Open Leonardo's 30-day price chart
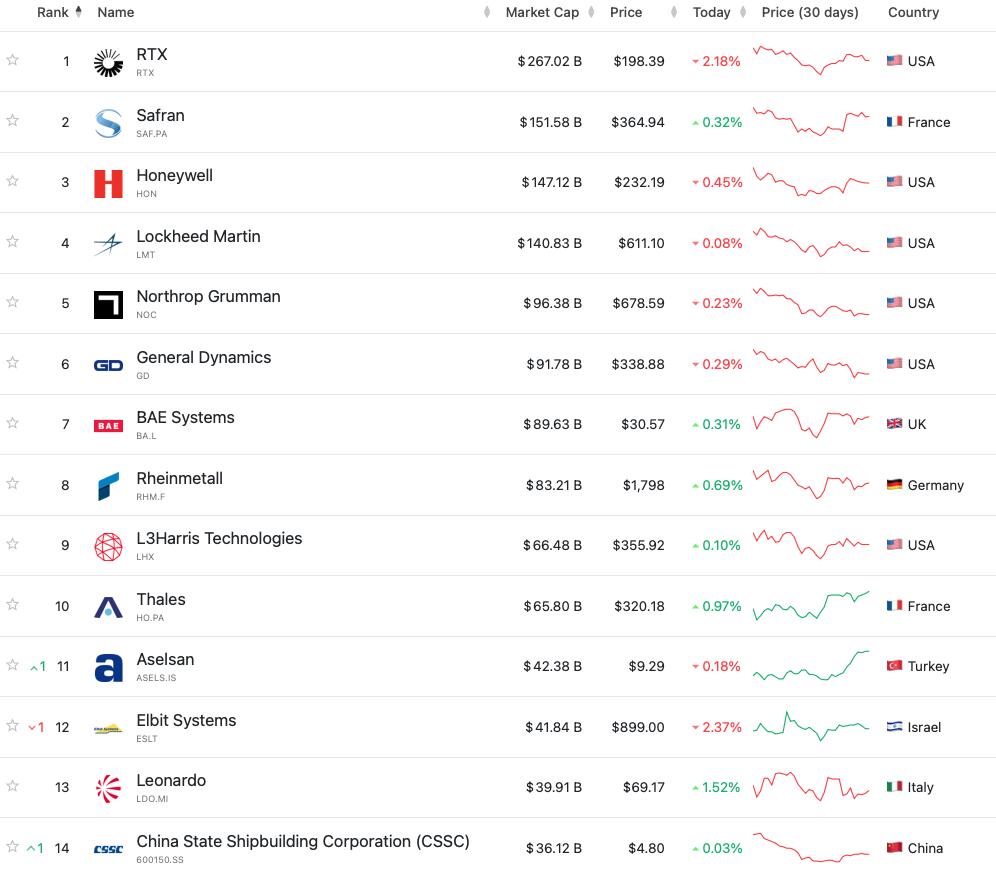Viewport: 996px width, 878px height. coord(811,786)
